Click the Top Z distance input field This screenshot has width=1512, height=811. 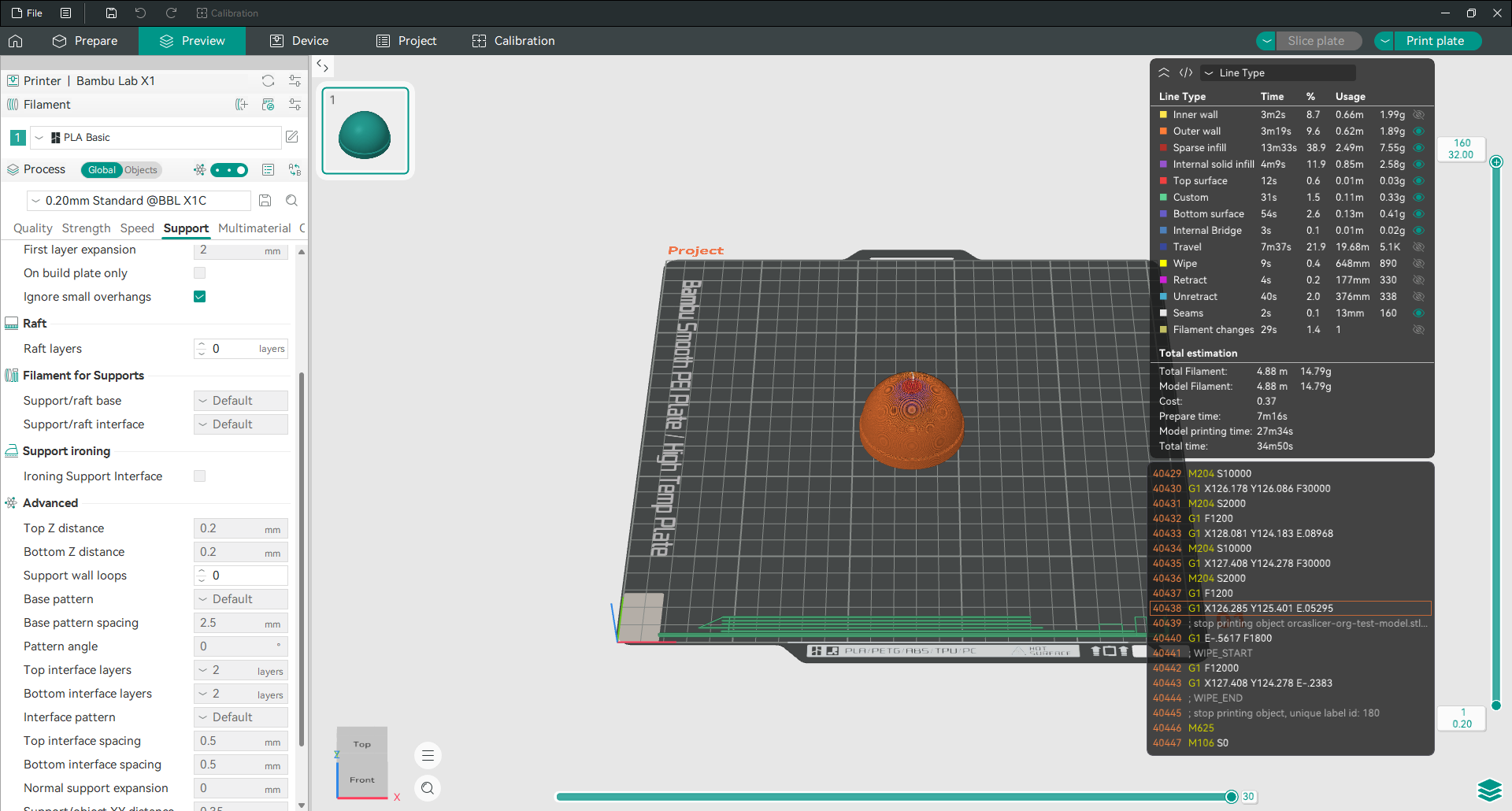pyautogui.click(x=241, y=528)
